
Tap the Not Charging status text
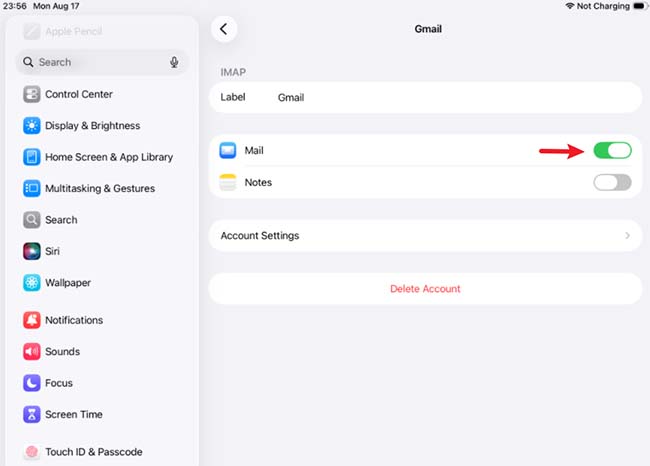[603, 6]
